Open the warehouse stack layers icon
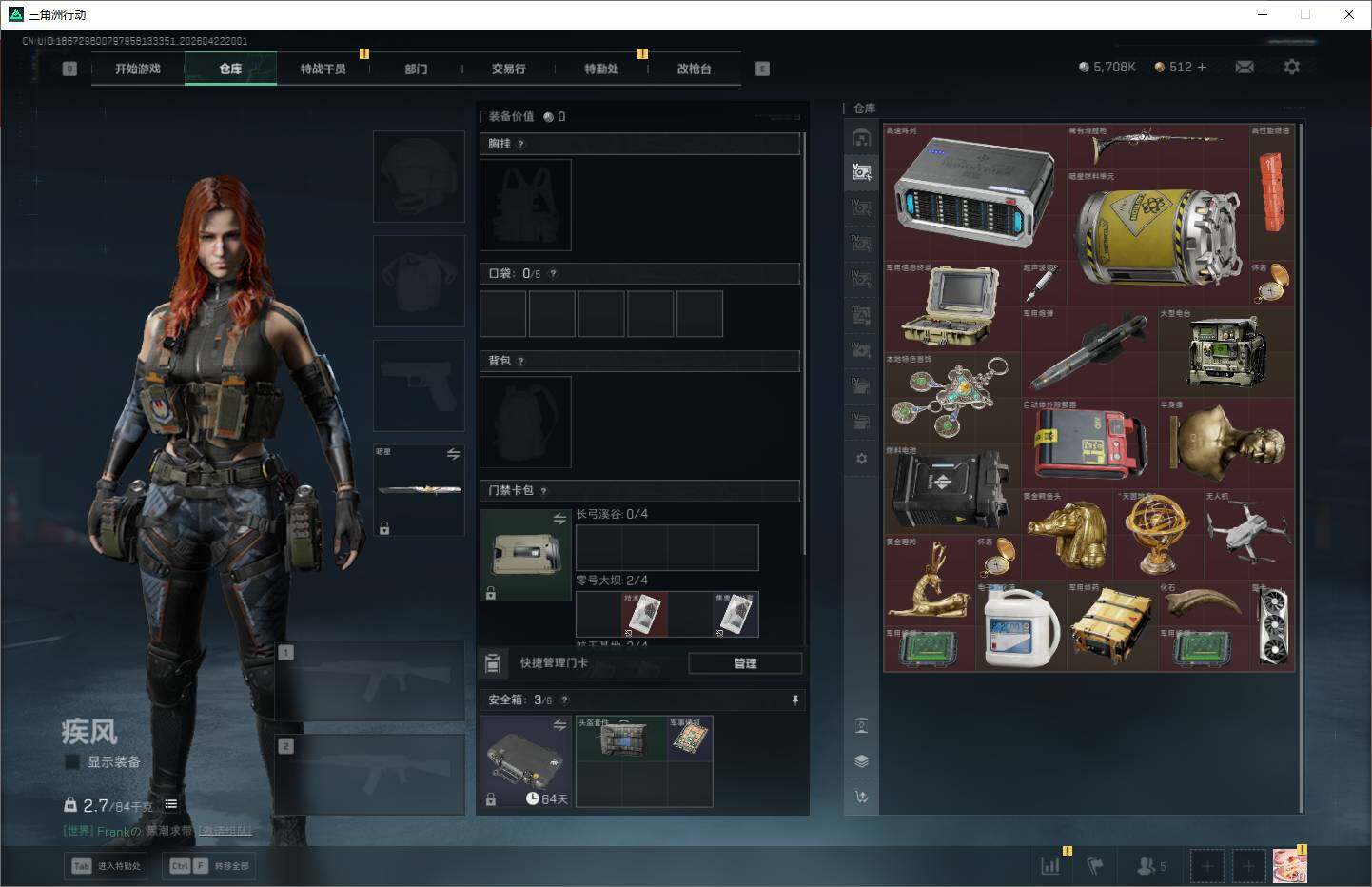This screenshot has height=887, width=1372. click(x=861, y=760)
